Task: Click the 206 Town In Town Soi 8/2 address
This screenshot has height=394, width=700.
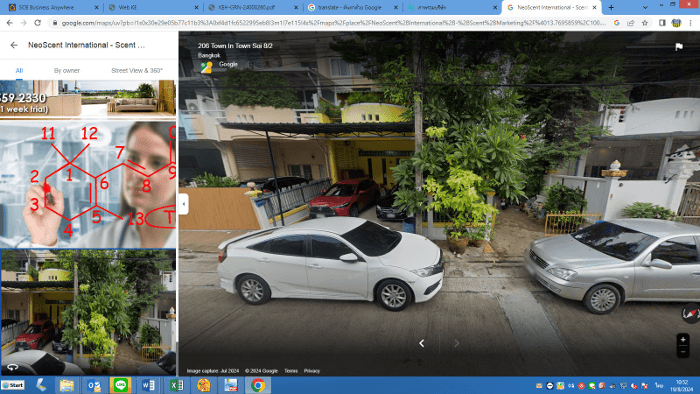Action: coord(235,46)
